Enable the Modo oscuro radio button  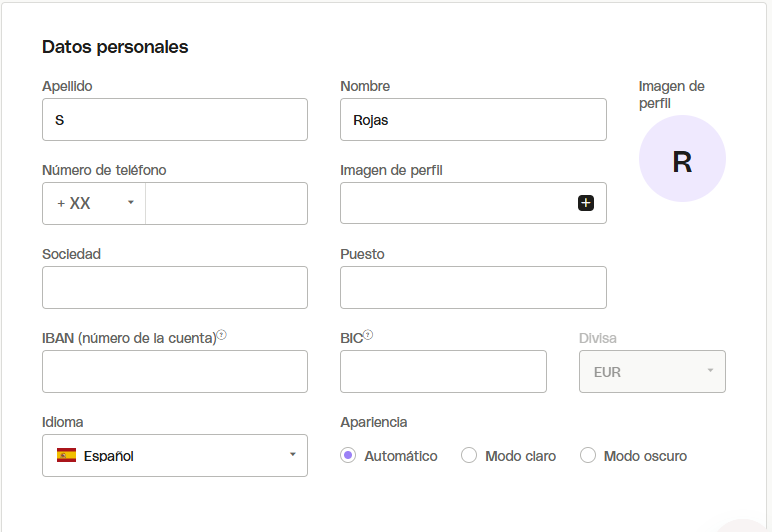588,456
